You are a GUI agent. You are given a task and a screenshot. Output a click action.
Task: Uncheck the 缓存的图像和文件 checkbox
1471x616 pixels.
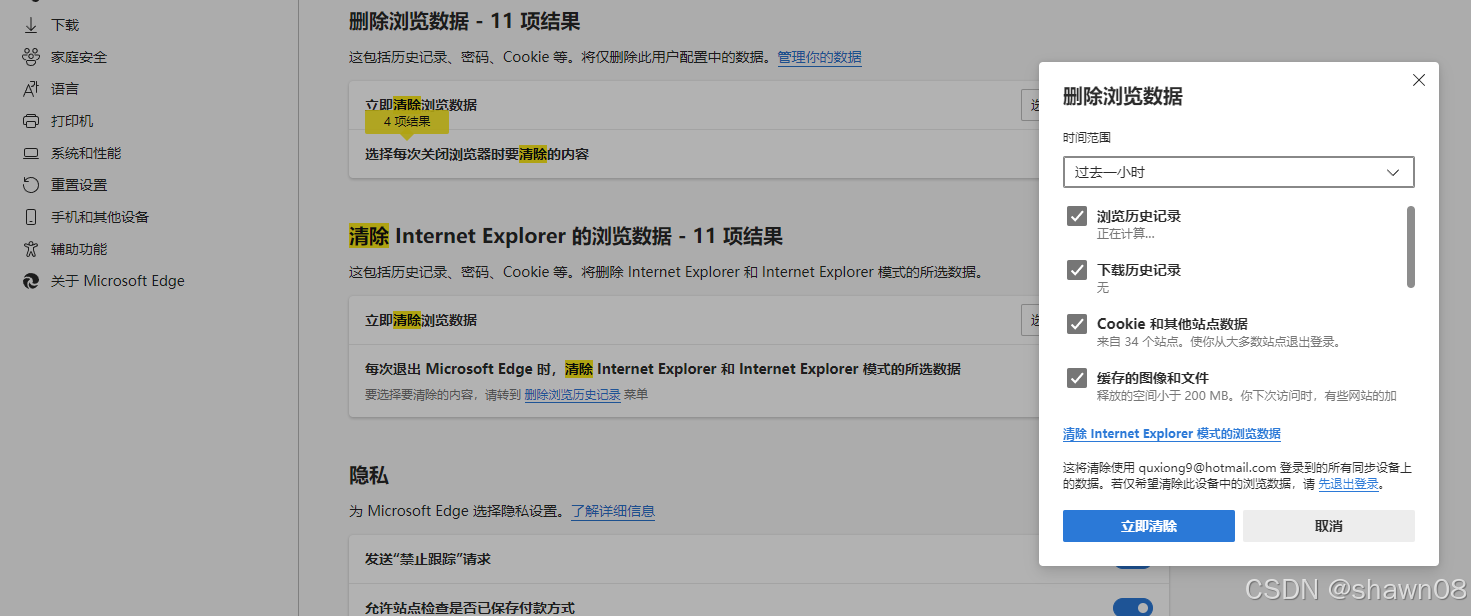[1077, 378]
